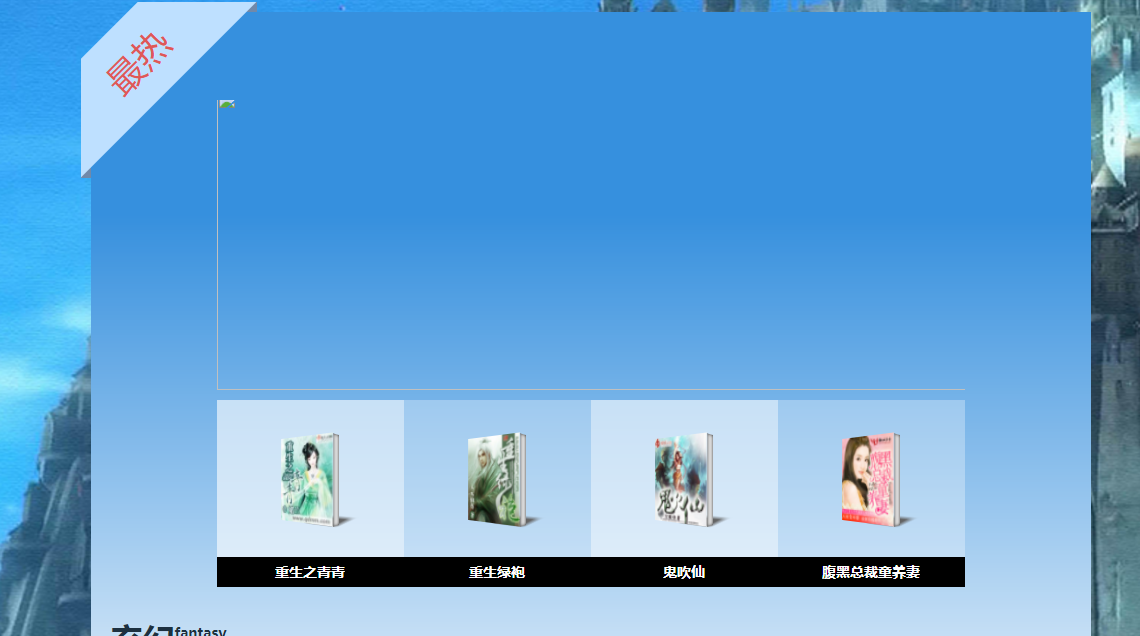Open the 腹黑总裁童养妻 book cover

coord(871,479)
